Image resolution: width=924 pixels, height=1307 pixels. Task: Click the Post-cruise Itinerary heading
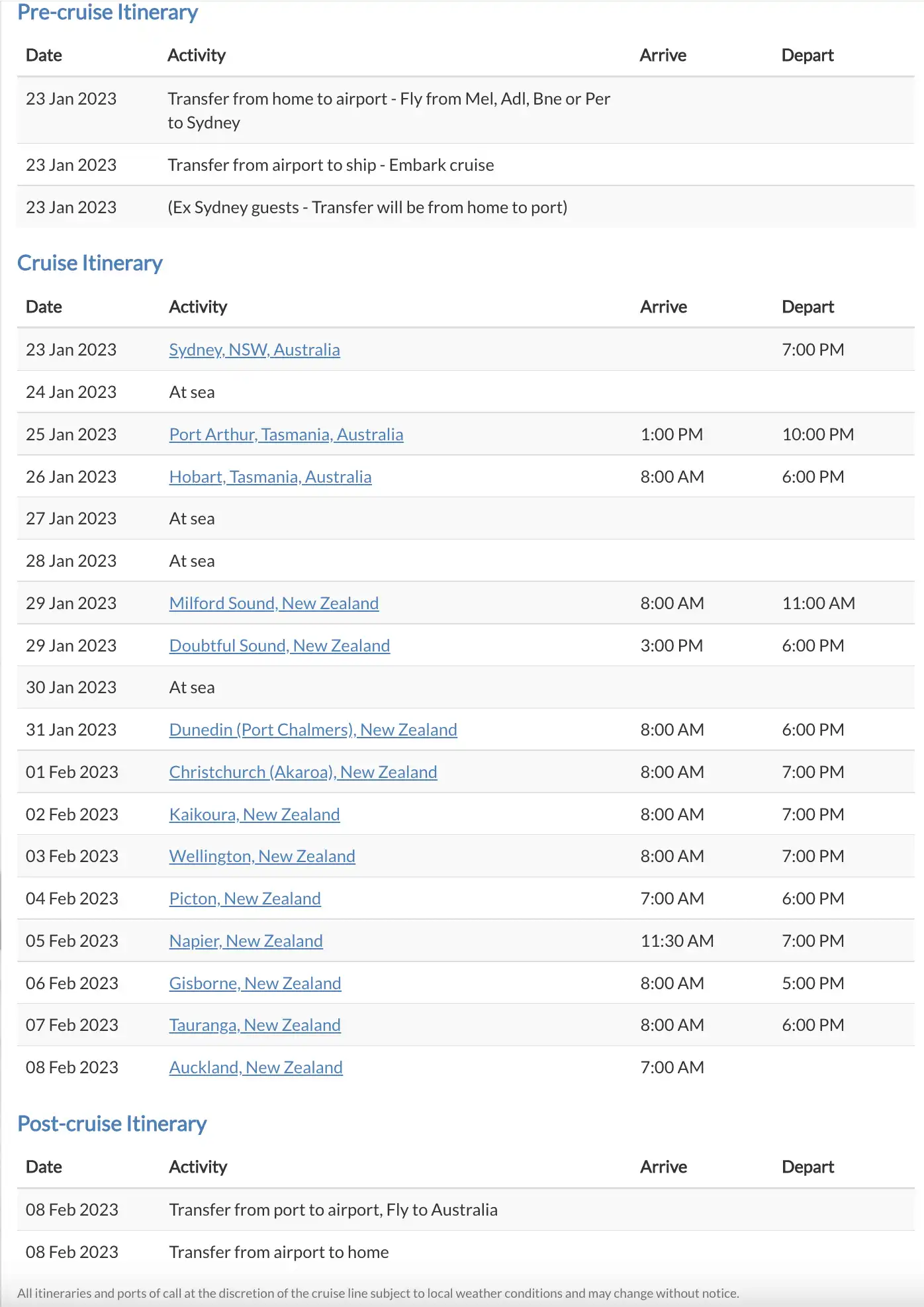(112, 1124)
